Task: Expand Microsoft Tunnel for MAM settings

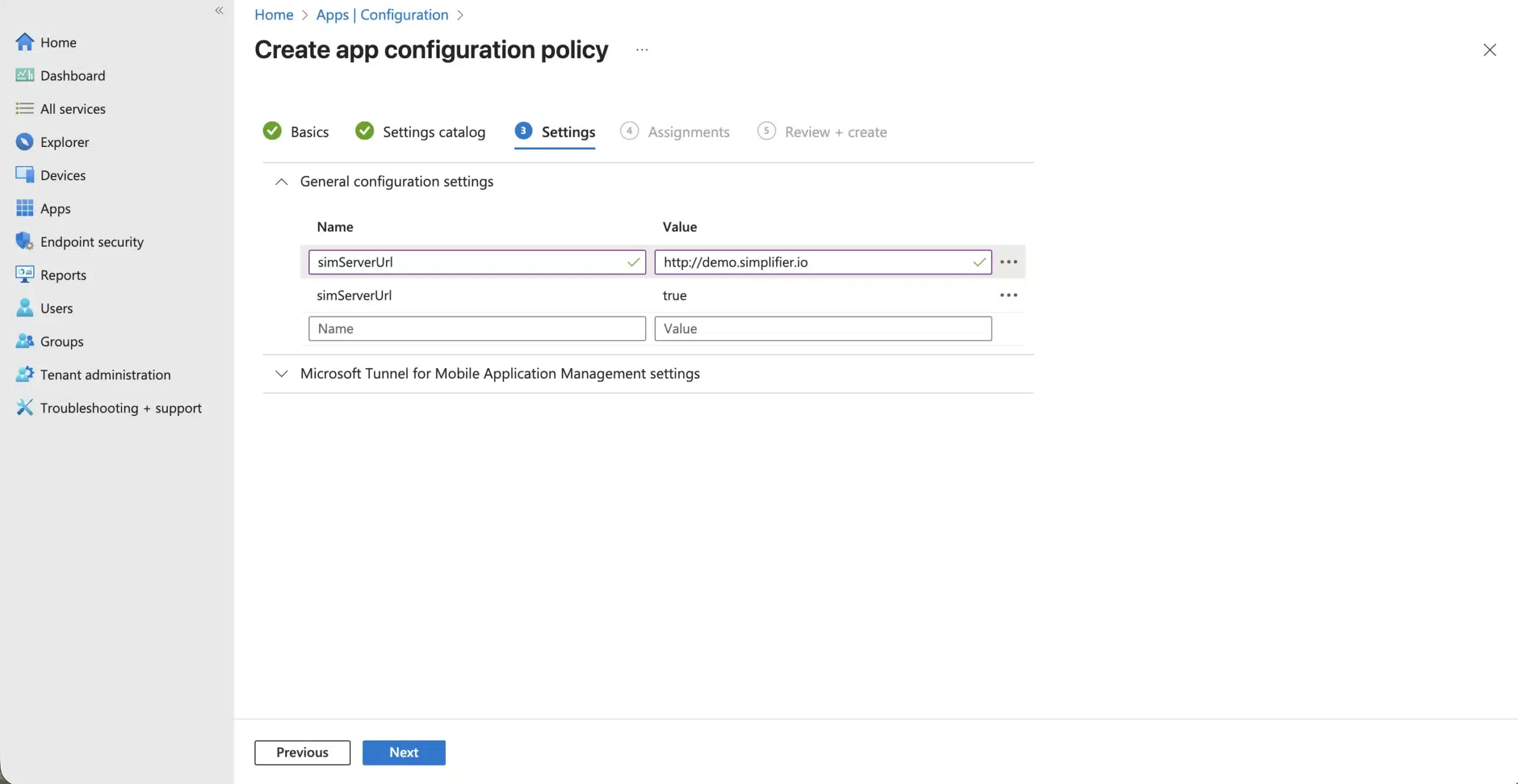Action: [282, 373]
